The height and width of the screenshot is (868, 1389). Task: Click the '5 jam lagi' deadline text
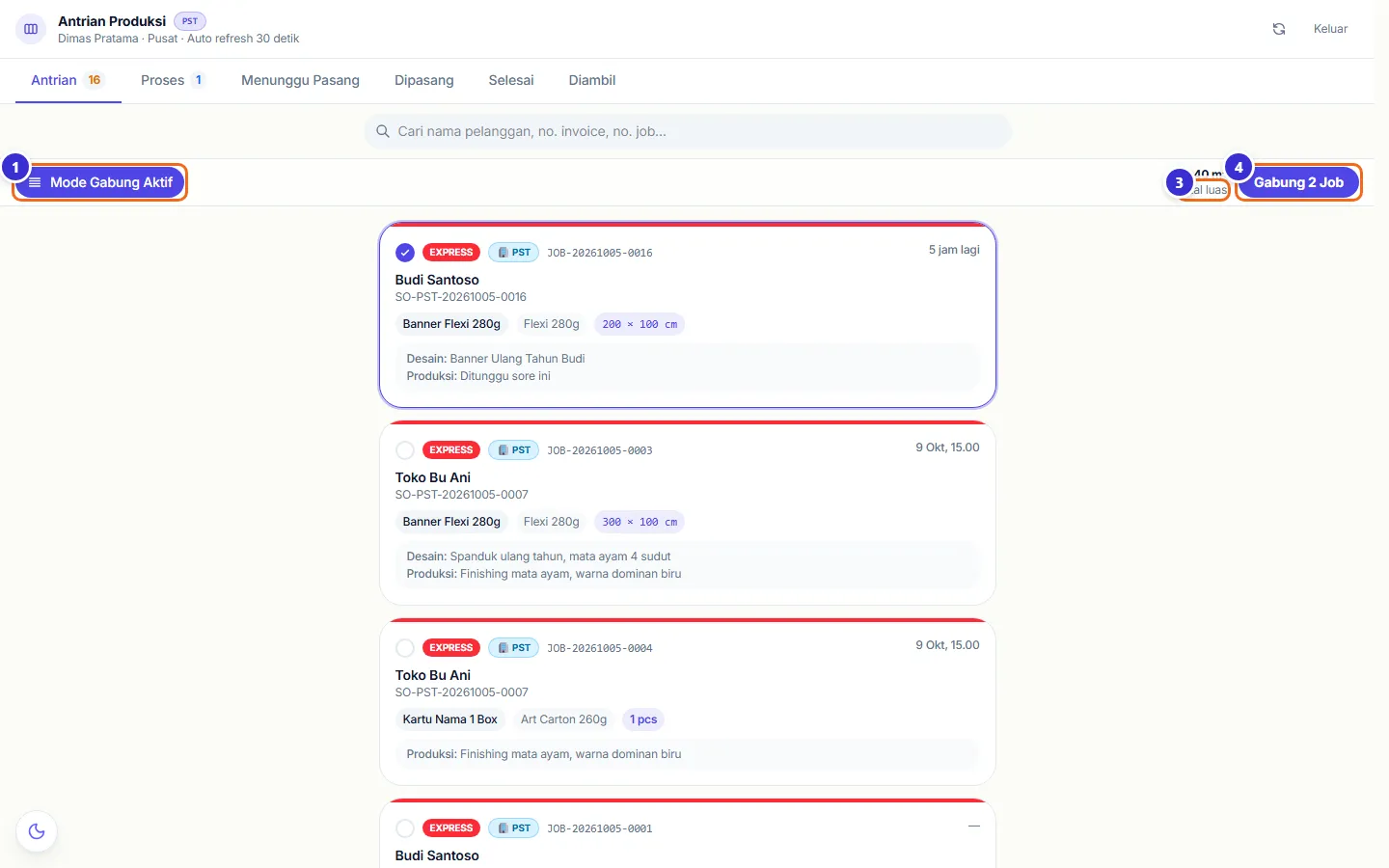954,250
